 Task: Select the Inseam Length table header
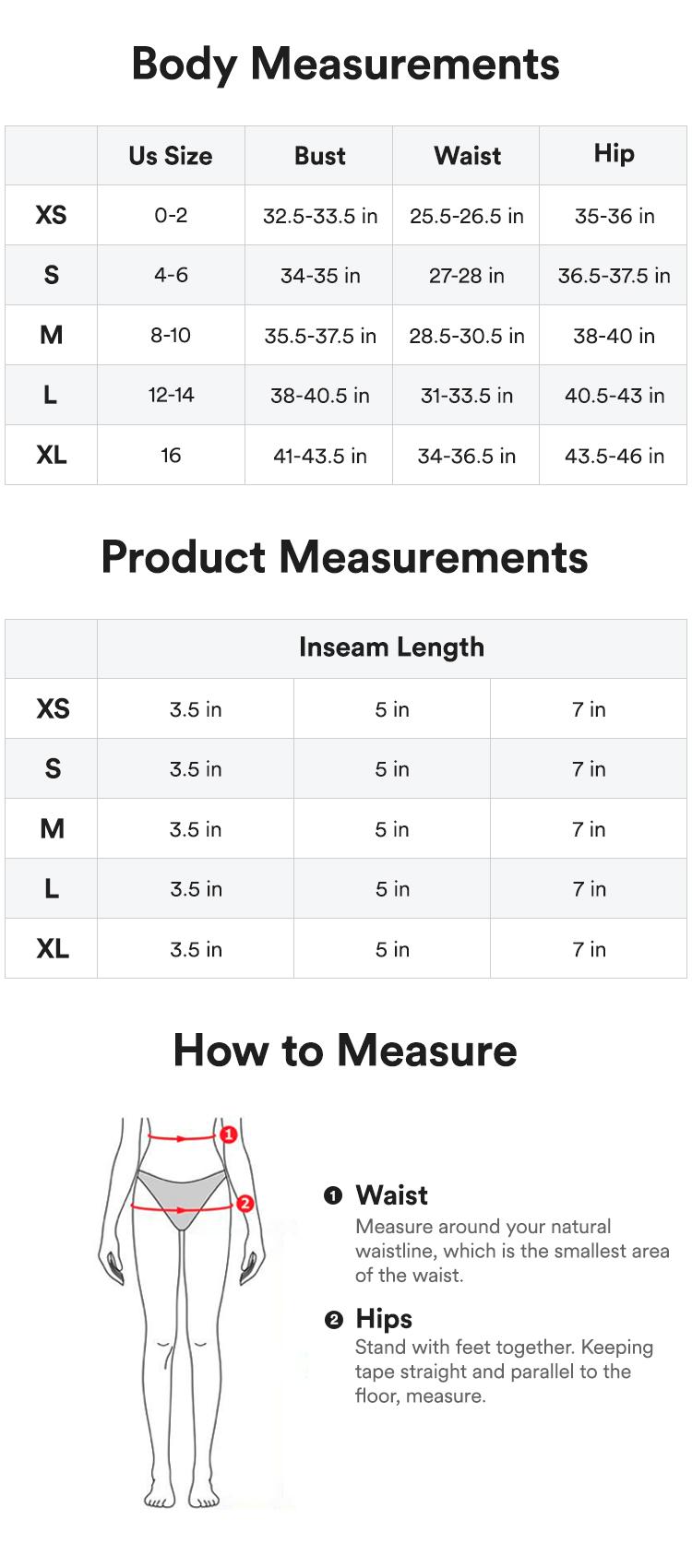click(x=391, y=647)
